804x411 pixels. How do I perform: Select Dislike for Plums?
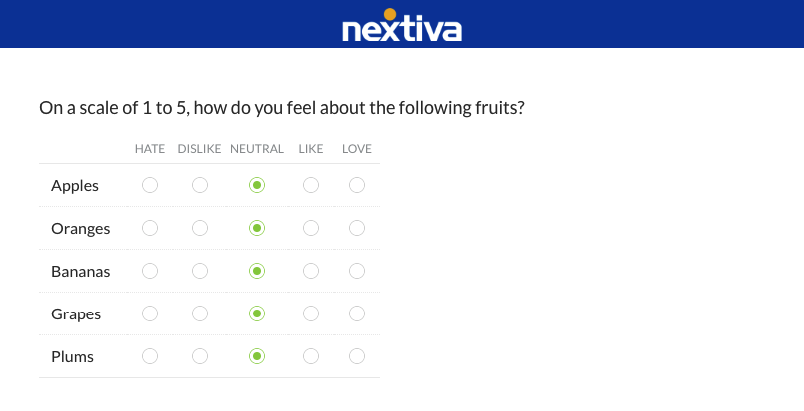[200, 356]
